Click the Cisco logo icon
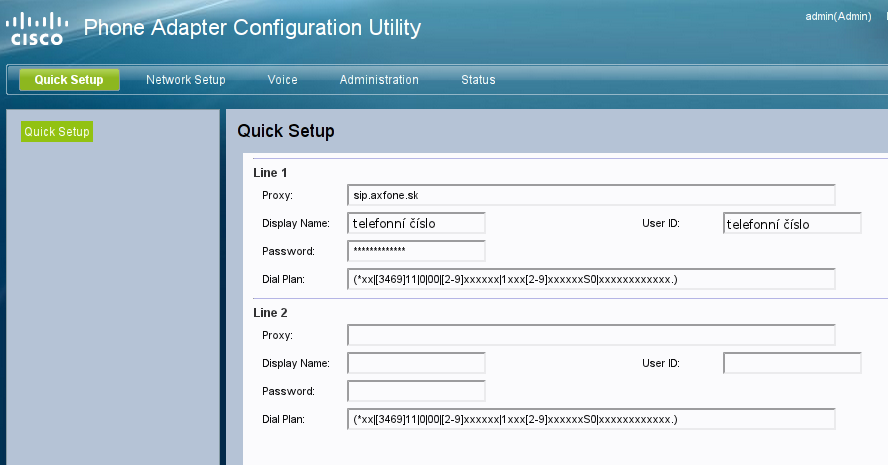 tap(37, 29)
